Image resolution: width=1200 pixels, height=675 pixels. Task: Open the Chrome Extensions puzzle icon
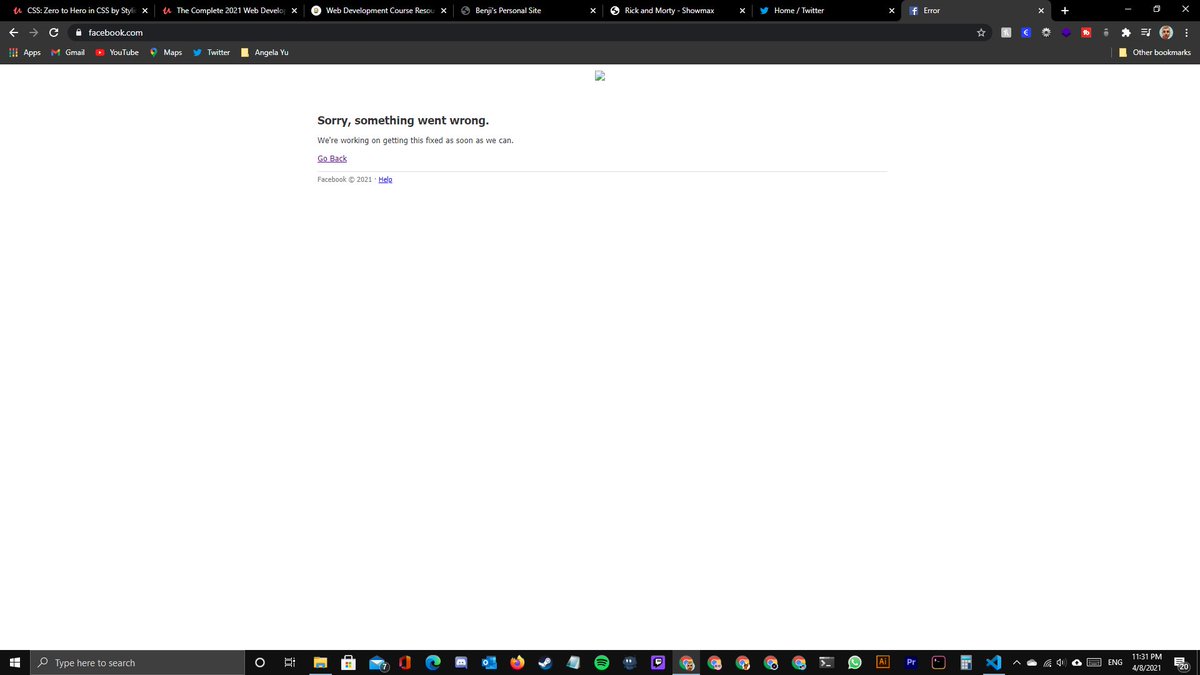coord(1125,32)
